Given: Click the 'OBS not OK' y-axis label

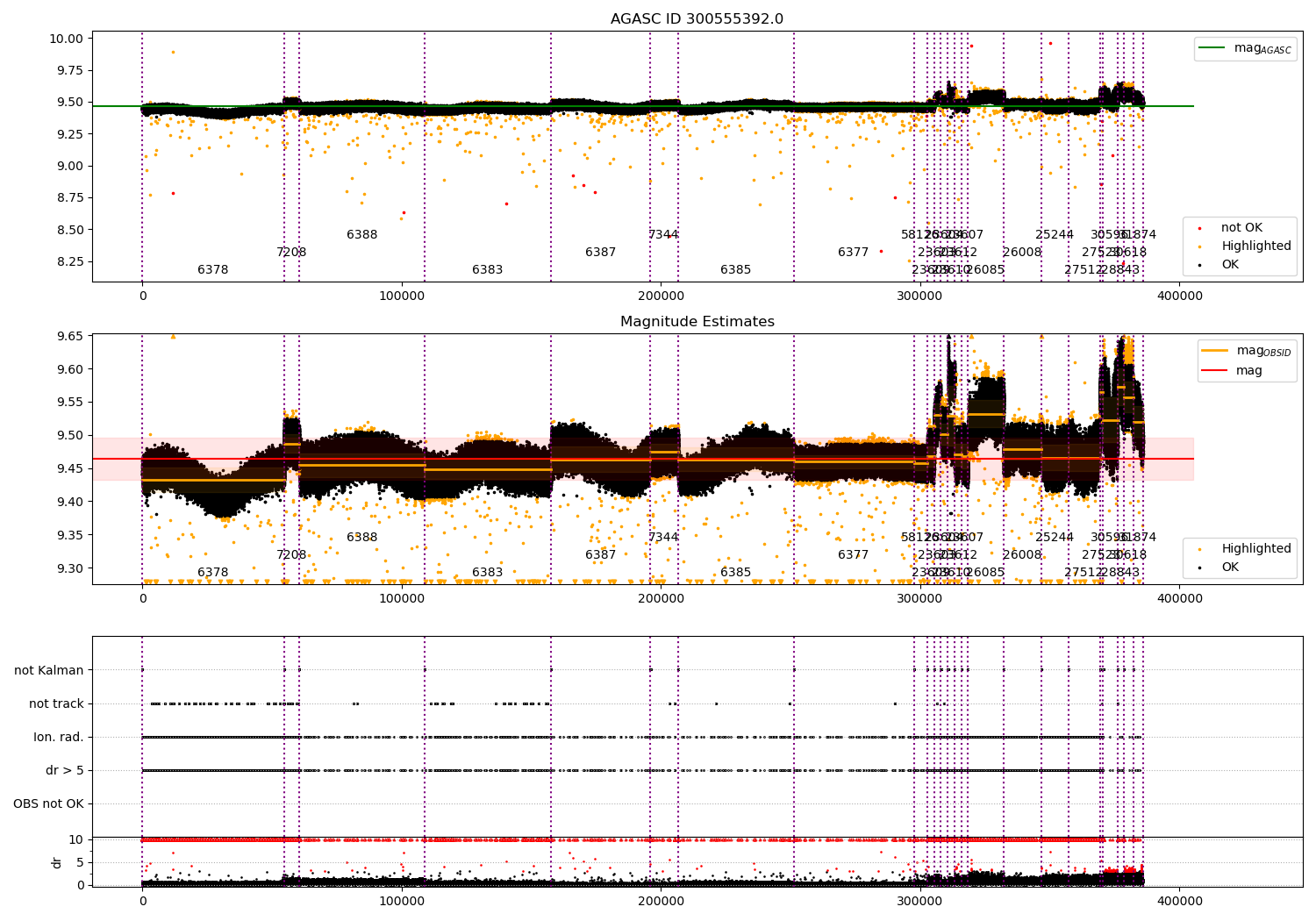Looking at the screenshot, I should [x=49, y=804].
